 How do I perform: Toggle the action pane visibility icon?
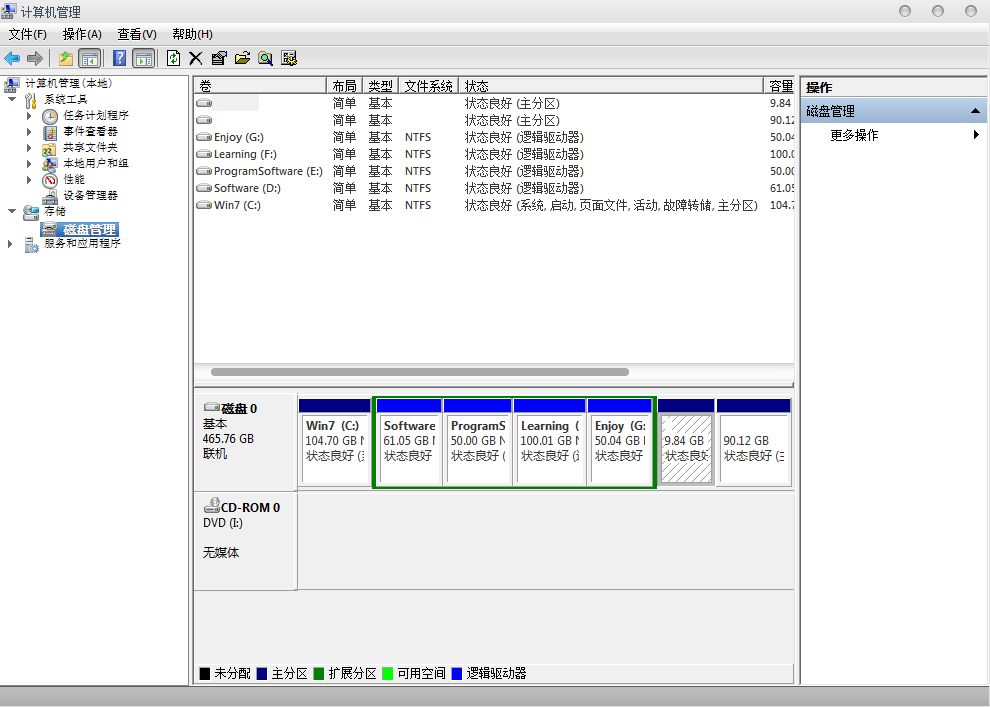(x=142, y=58)
